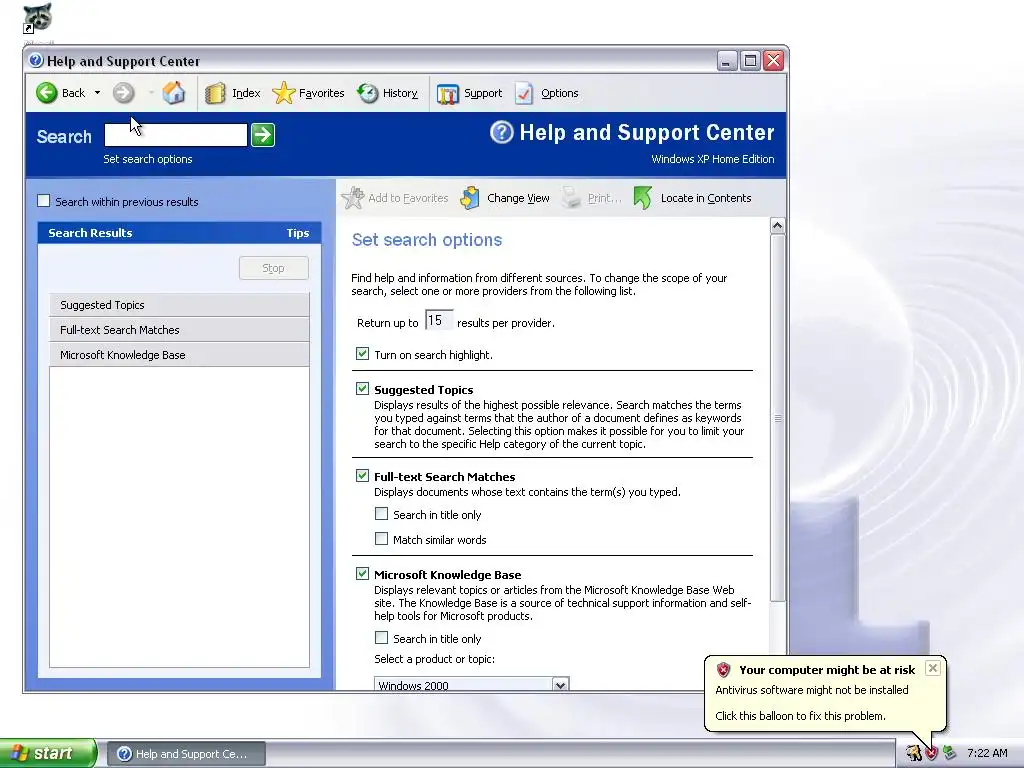Uncheck the Microsoft Knowledge Base checkbox
The width and height of the screenshot is (1024, 768).
tap(362, 573)
